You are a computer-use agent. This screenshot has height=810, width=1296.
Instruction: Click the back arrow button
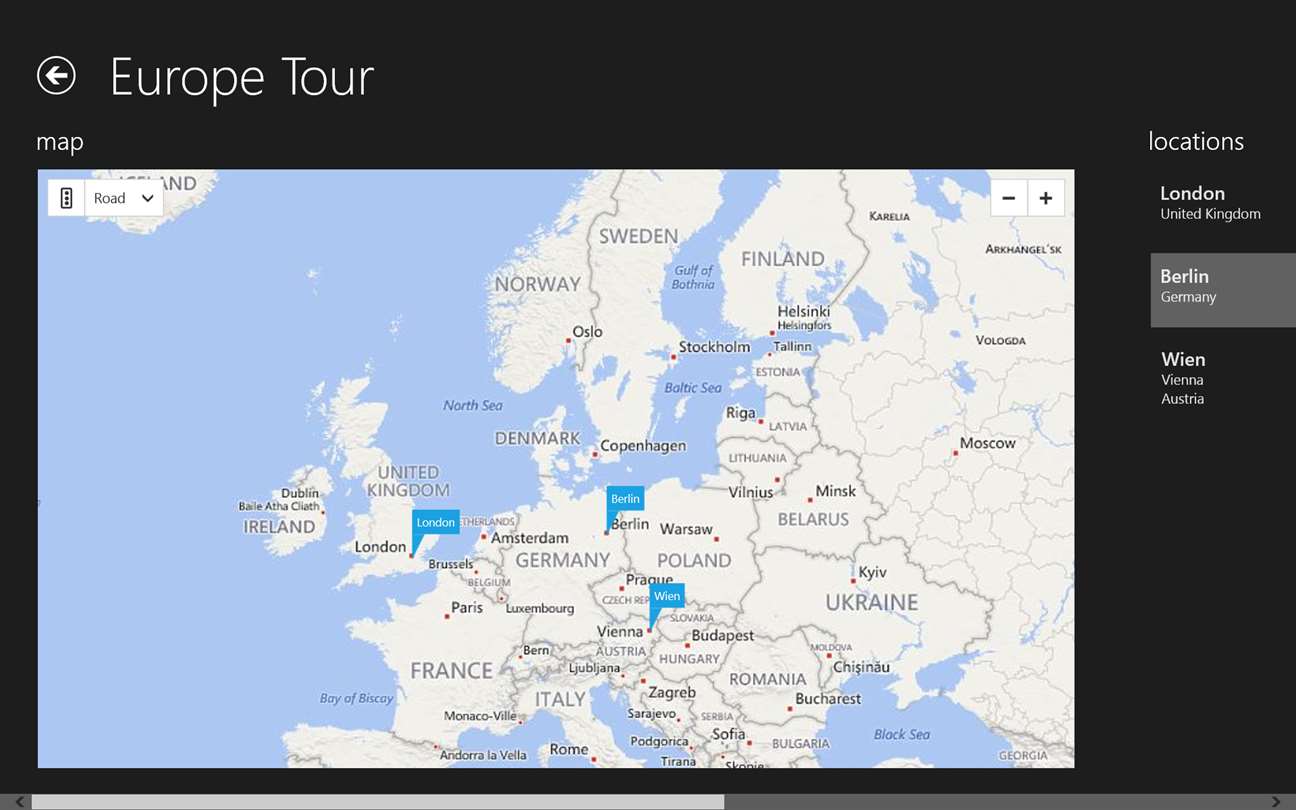(56, 75)
